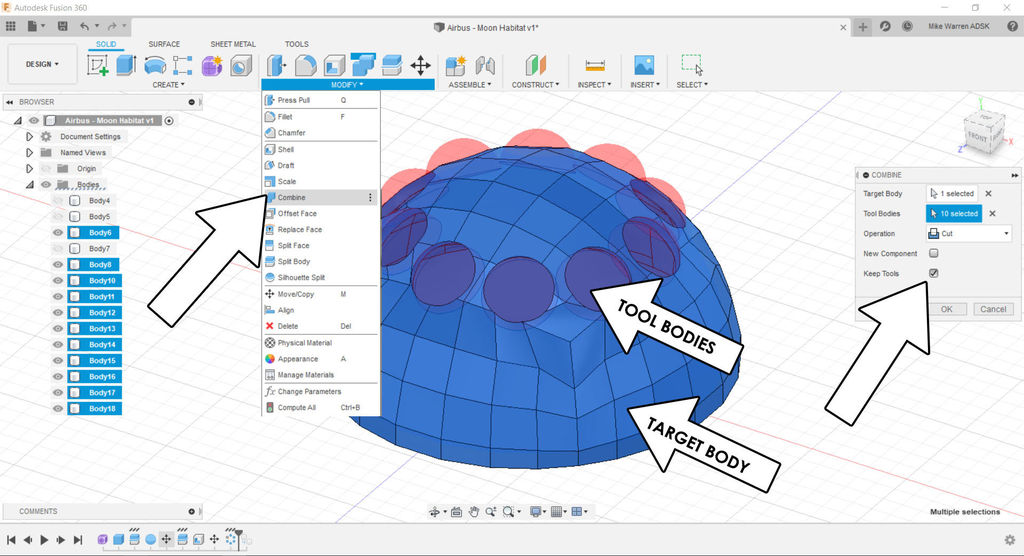This screenshot has height=556, width=1024.
Task: Click the New Component assemble icon
Action: pos(456,65)
